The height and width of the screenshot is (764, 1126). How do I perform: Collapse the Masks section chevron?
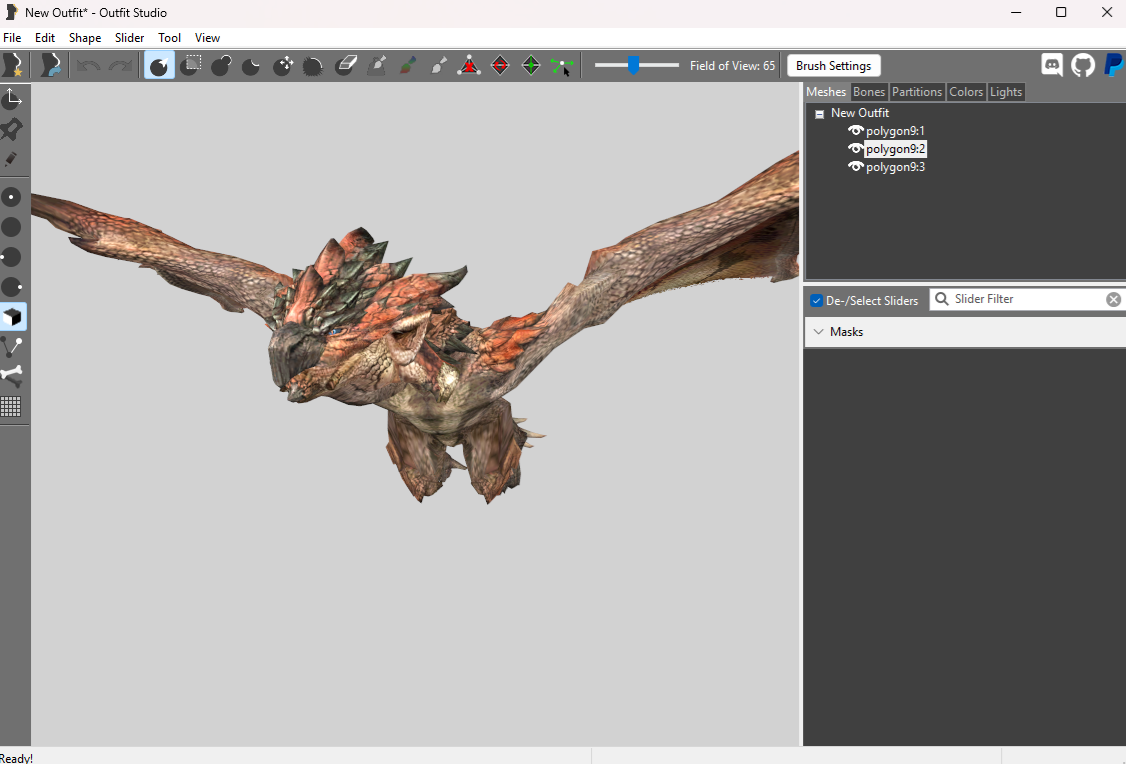click(819, 332)
